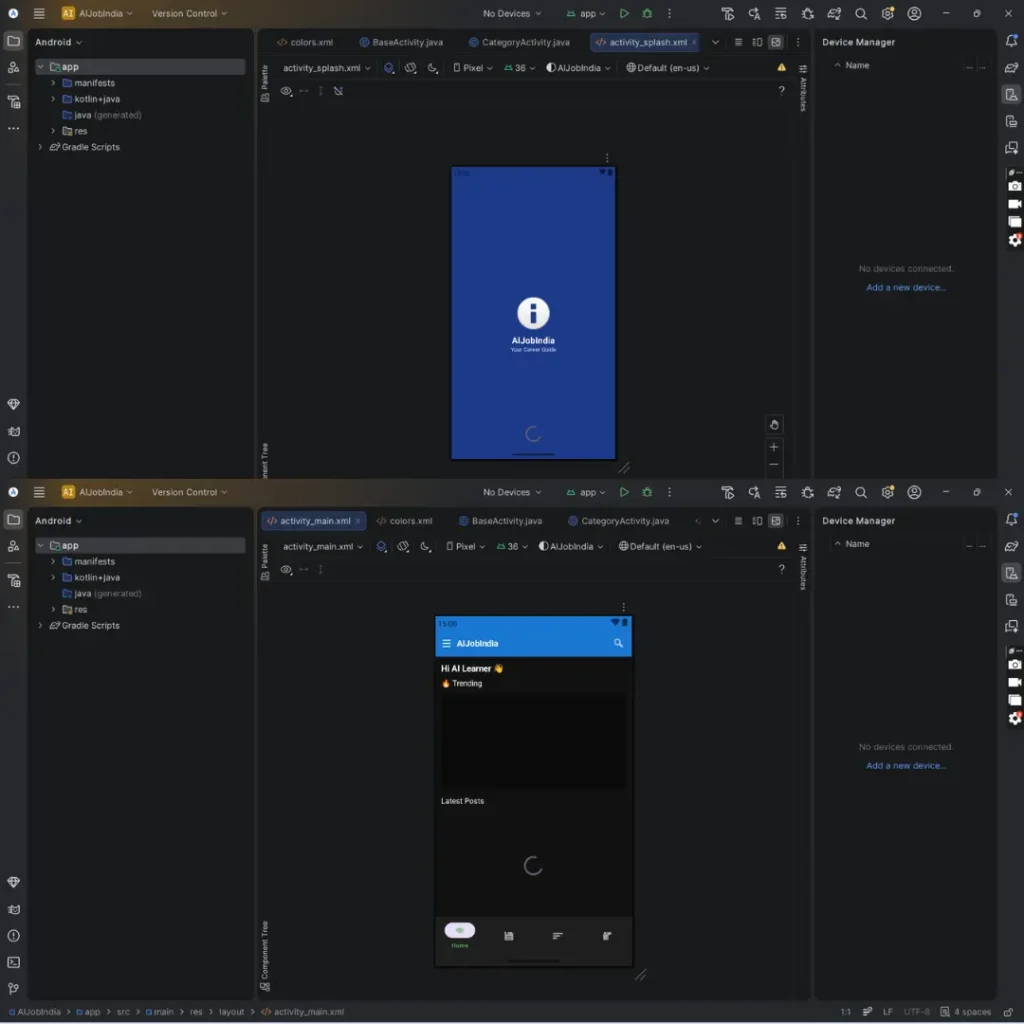The width and height of the screenshot is (1024, 1024).
Task: Open the Palette side panel for activity_splash.xml
Action: pos(264,83)
